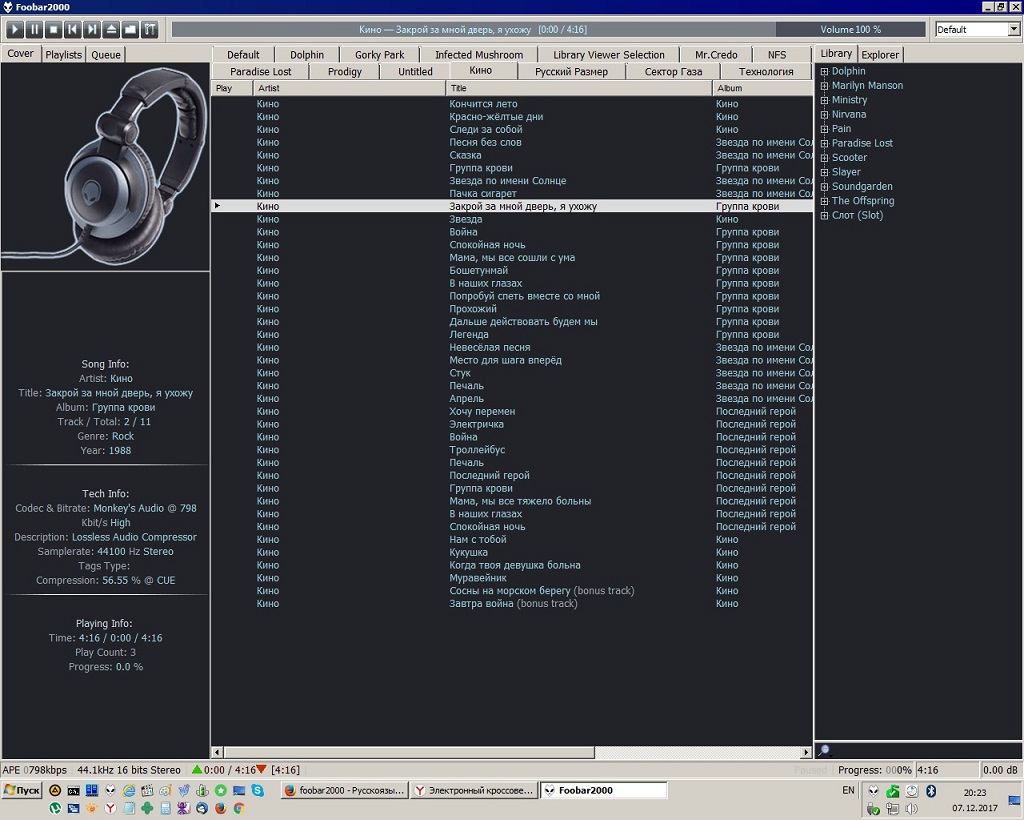
Task: Click the Eject/Open icon in toolbar
Action: 110,30
